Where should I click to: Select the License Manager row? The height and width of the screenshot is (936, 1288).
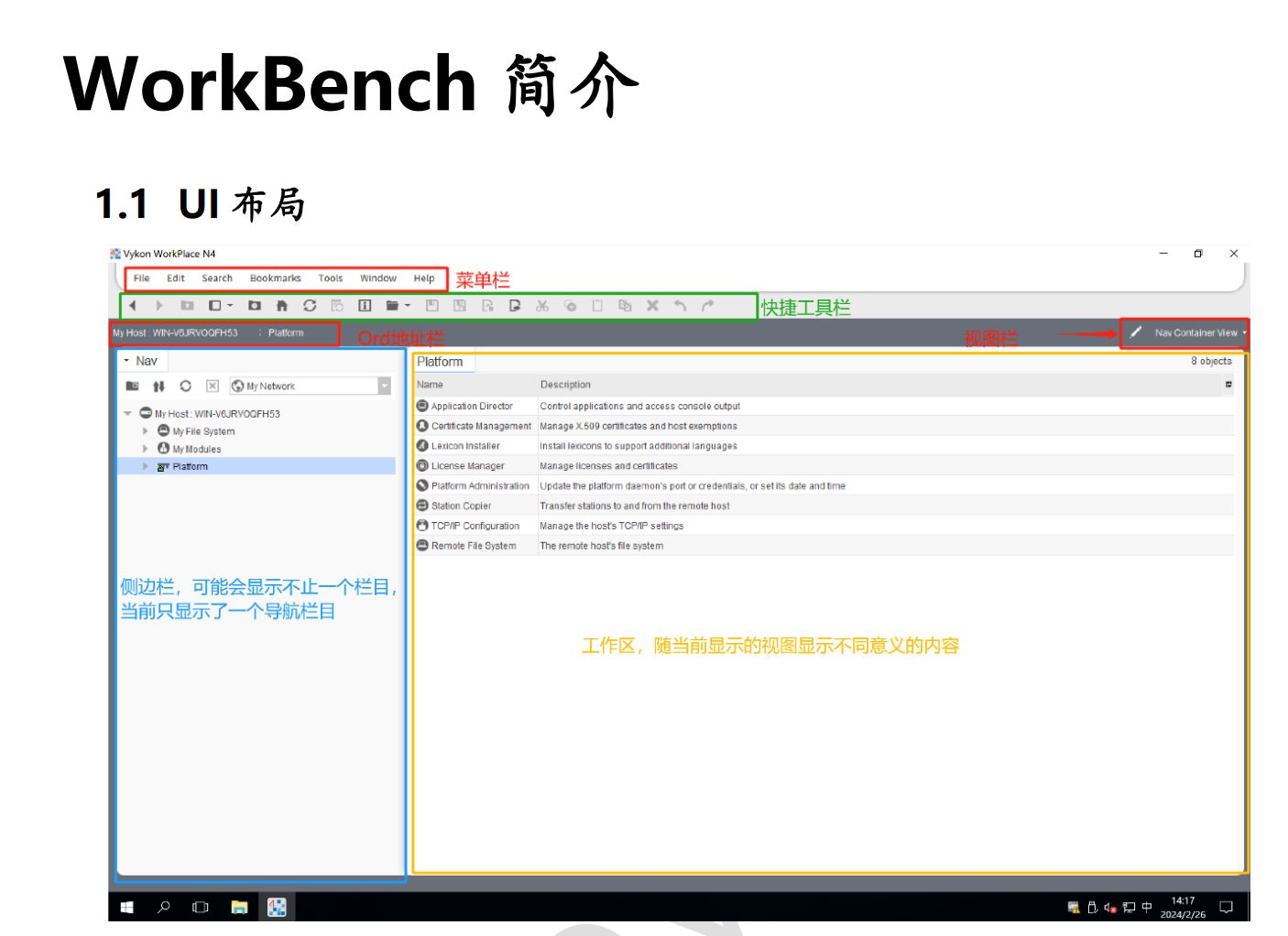click(824, 466)
